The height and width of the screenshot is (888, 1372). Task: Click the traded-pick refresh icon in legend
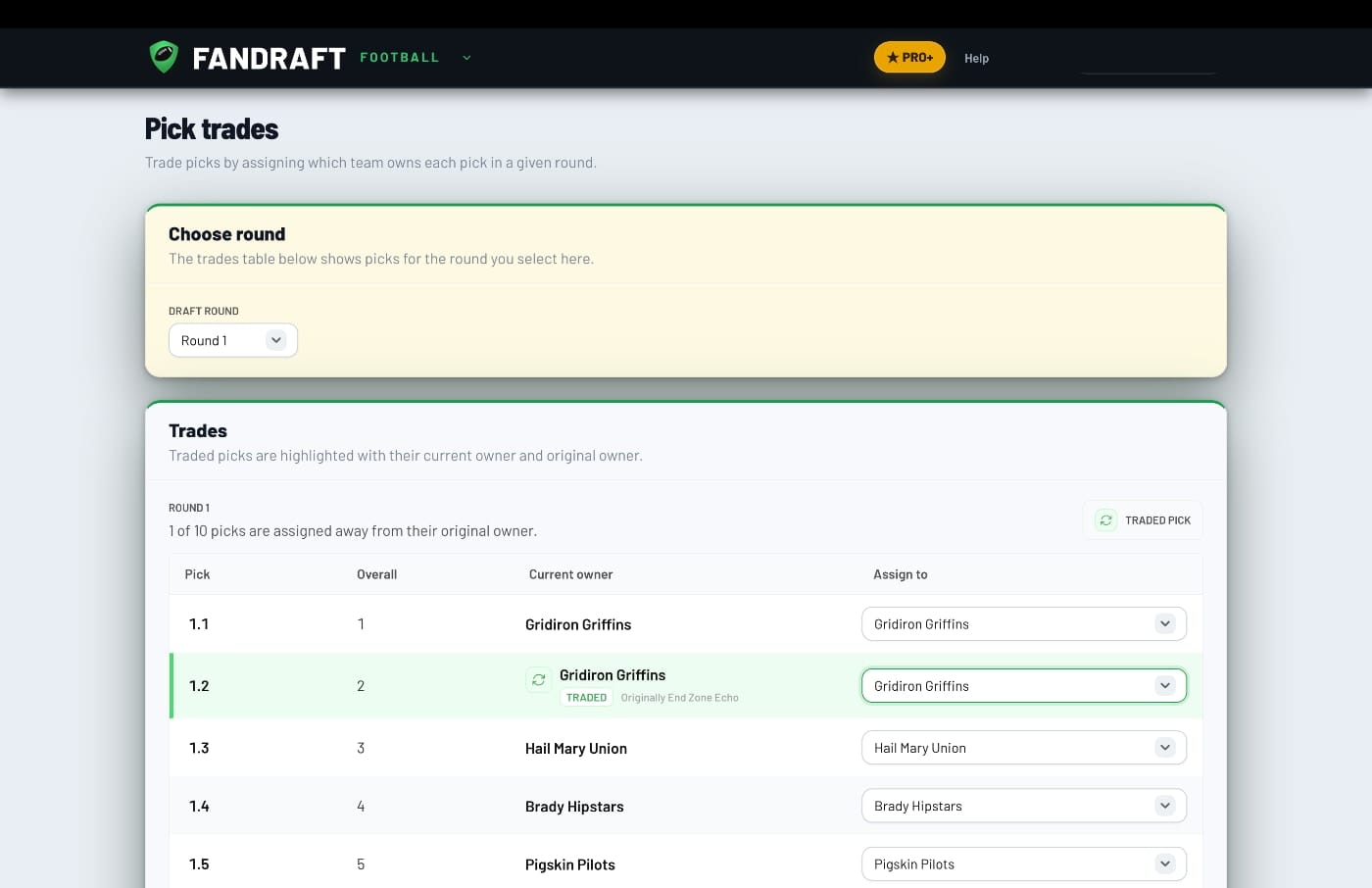(x=1105, y=520)
